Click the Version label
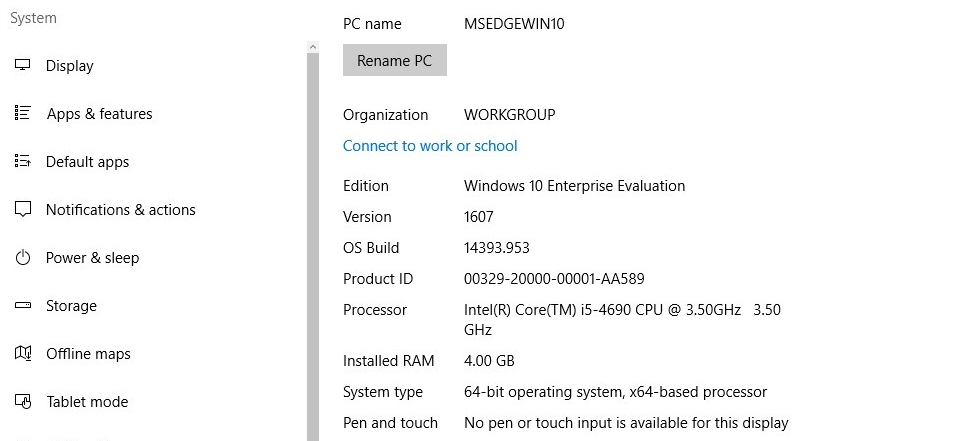 (x=367, y=217)
